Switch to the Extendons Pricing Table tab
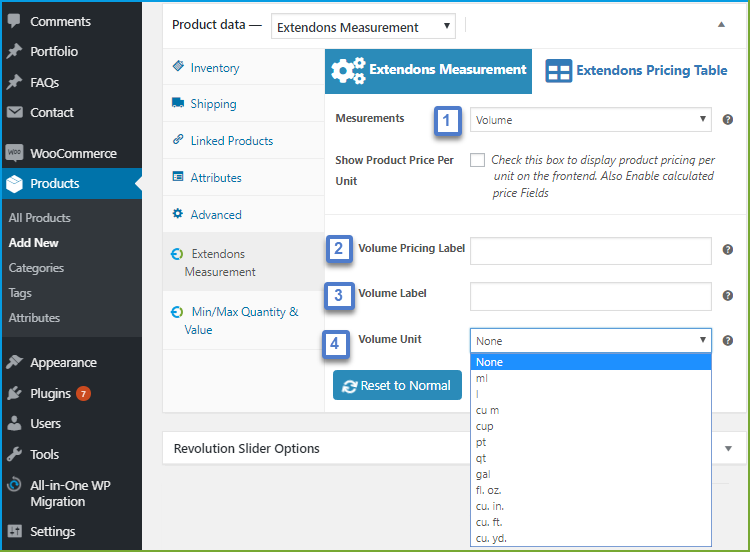Image resolution: width=750 pixels, height=552 pixels. pos(636,71)
